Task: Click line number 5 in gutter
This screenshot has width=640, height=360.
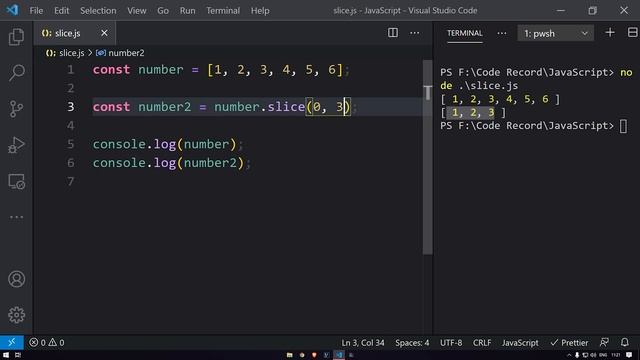Action: [x=71, y=144]
